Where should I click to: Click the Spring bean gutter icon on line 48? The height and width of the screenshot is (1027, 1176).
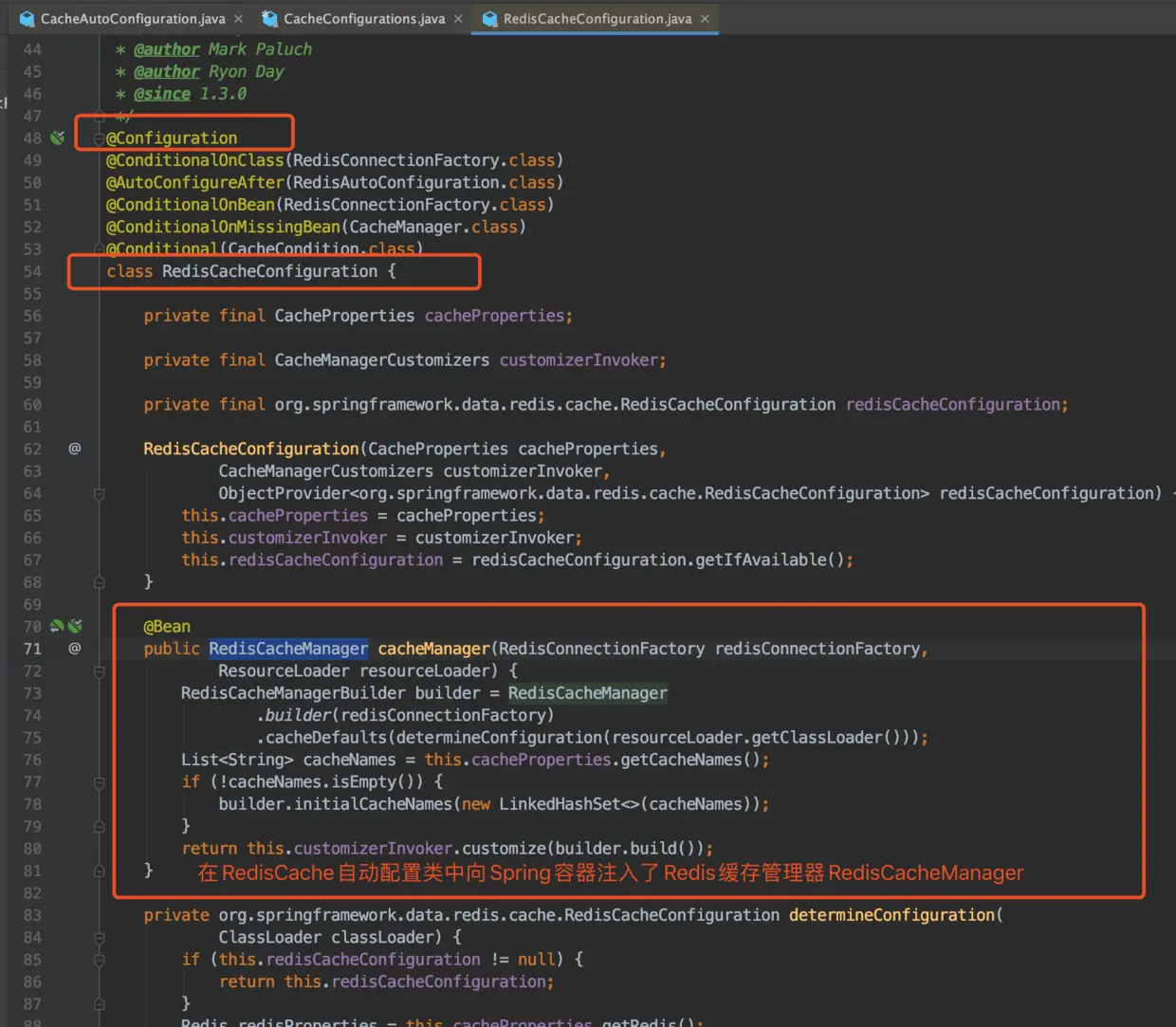pyautogui.click(x=58, y=138)
